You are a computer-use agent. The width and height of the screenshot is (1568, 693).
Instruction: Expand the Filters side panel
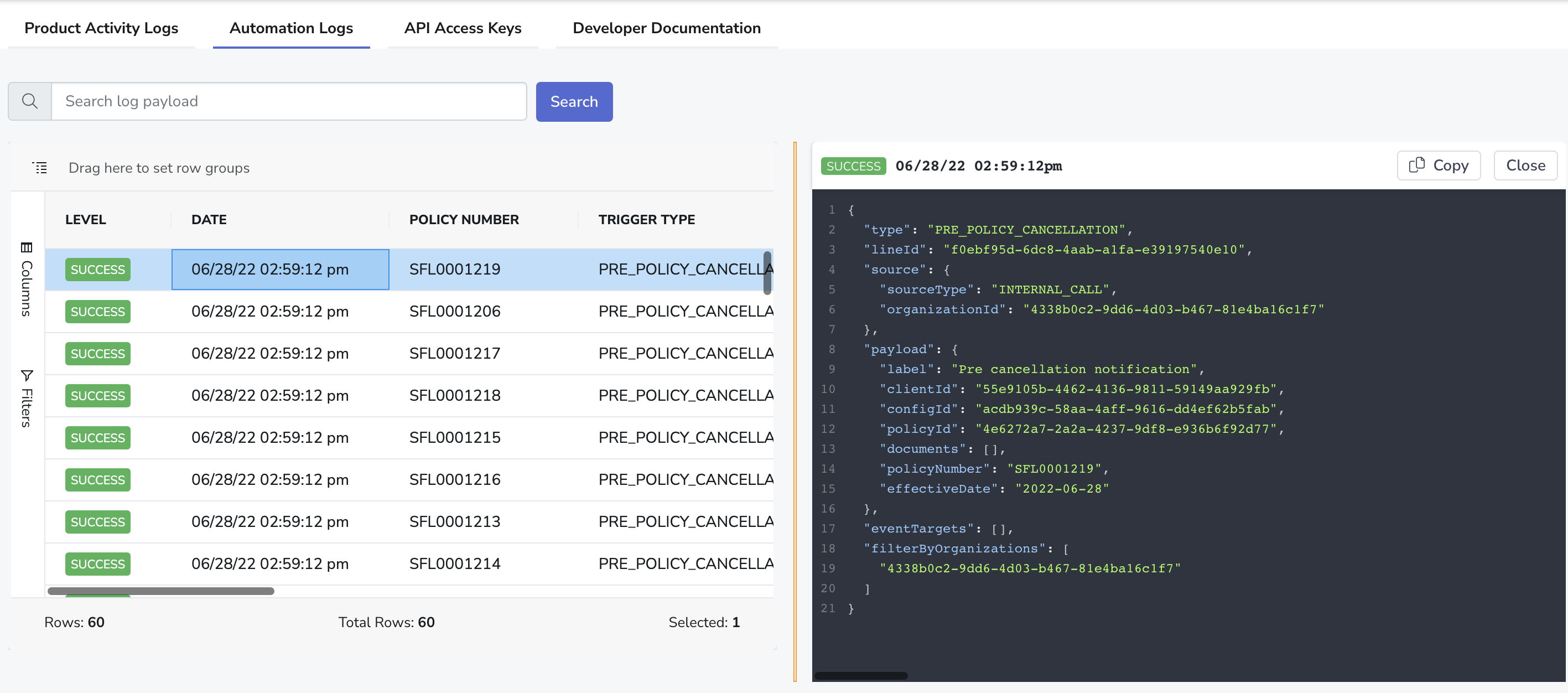(26, 399)
